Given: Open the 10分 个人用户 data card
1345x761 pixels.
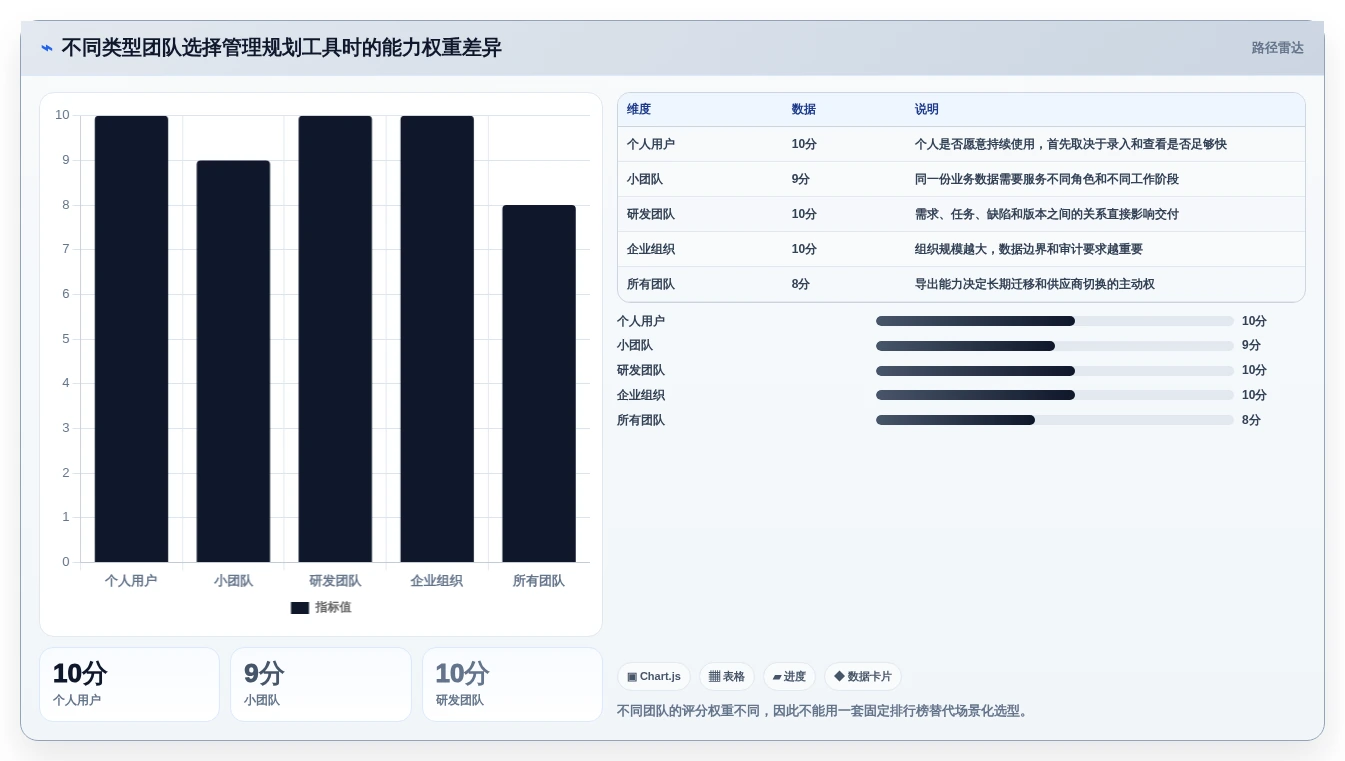Looking at the screenshot, I should point(129,684).
